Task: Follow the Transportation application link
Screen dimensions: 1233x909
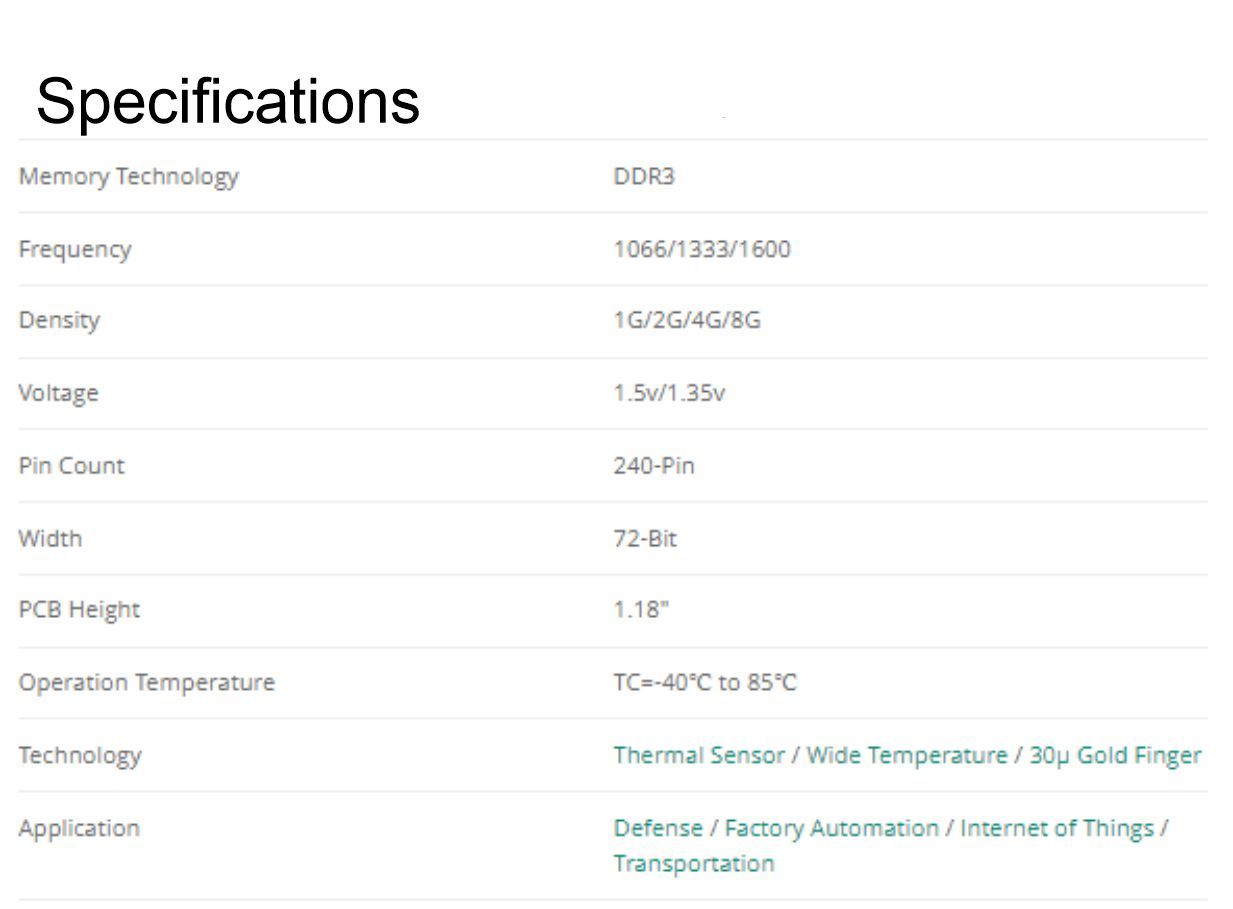Action: (x=694, y=863)
